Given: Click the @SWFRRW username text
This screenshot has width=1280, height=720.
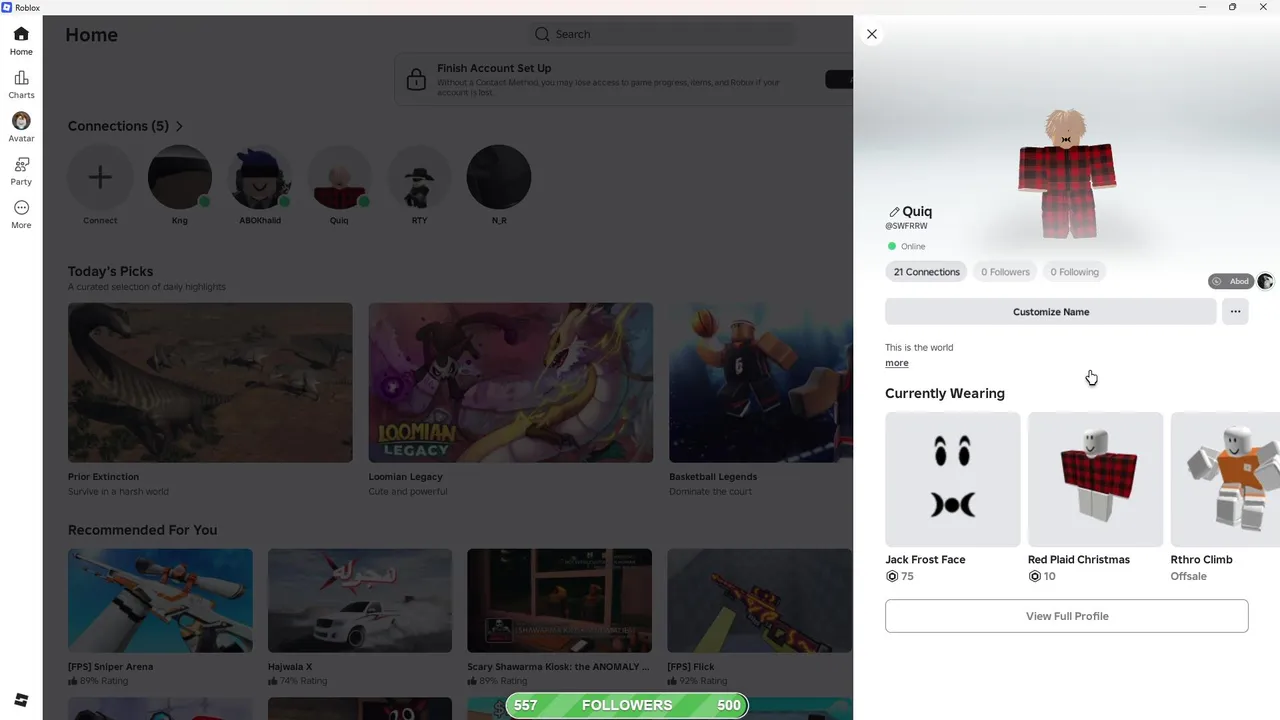Looking at the screenshot, I should coord(906,226).
